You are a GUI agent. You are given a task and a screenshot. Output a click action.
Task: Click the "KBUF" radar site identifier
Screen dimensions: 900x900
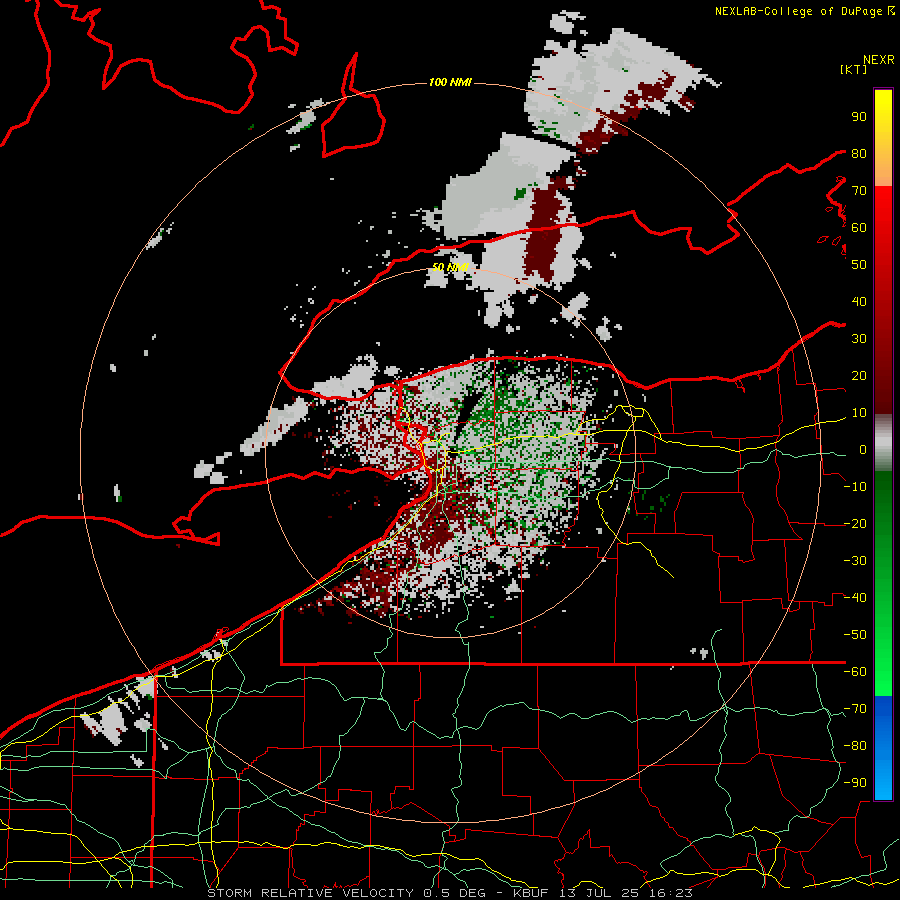[x=531, y=893]
